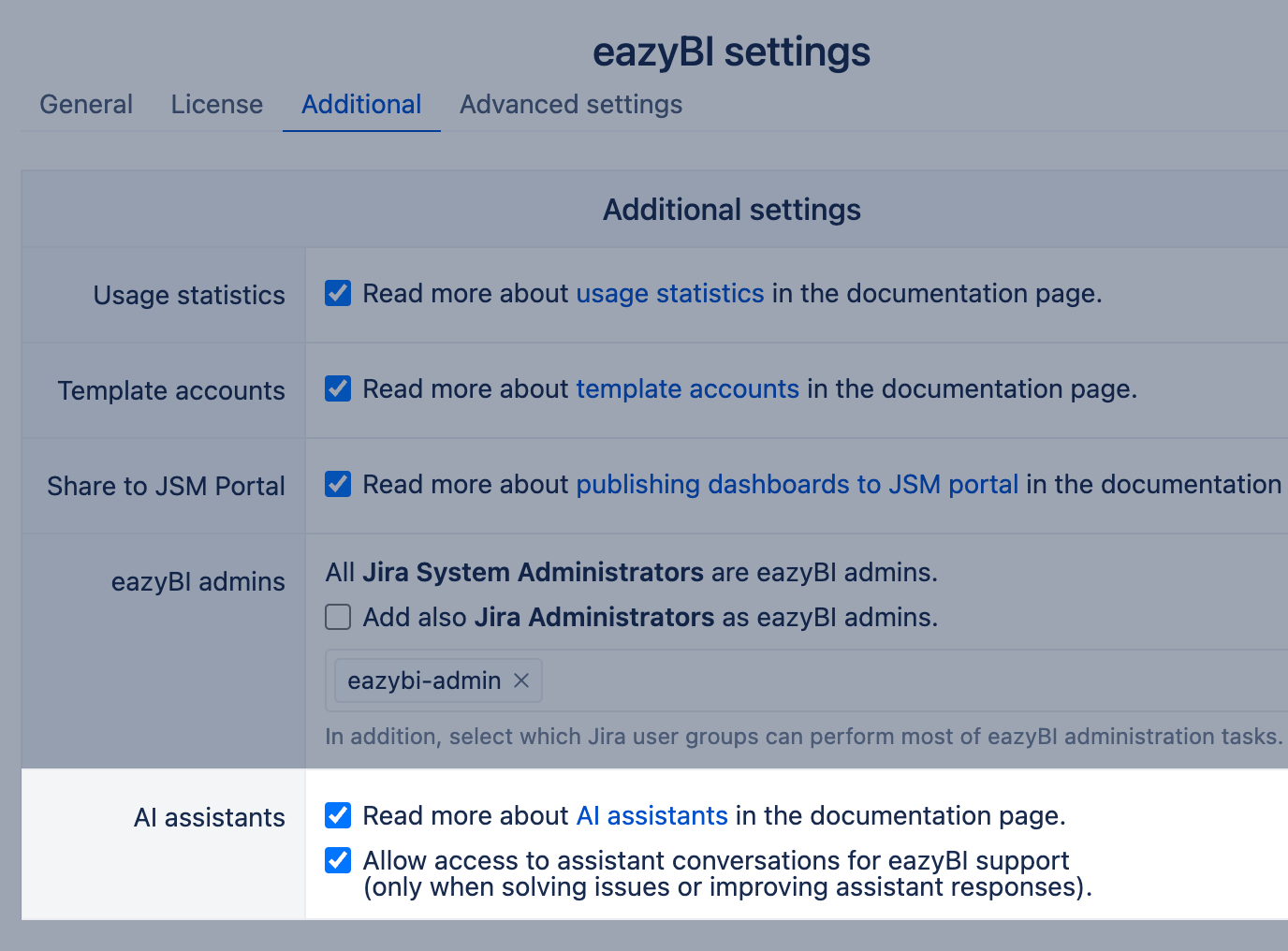This screenshot has width=1288, height=951.
Task: Select the eazybi-admin group tag
Action: [x=419, y=680]
